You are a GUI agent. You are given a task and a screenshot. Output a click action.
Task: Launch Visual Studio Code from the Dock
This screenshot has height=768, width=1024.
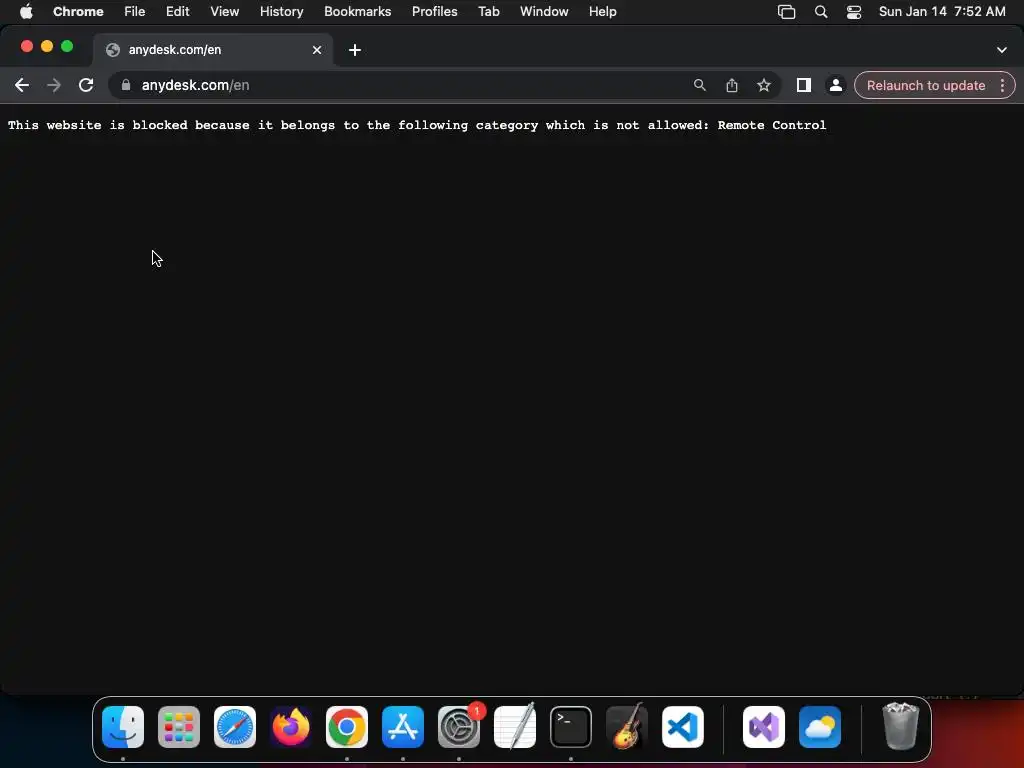[682, 726]
